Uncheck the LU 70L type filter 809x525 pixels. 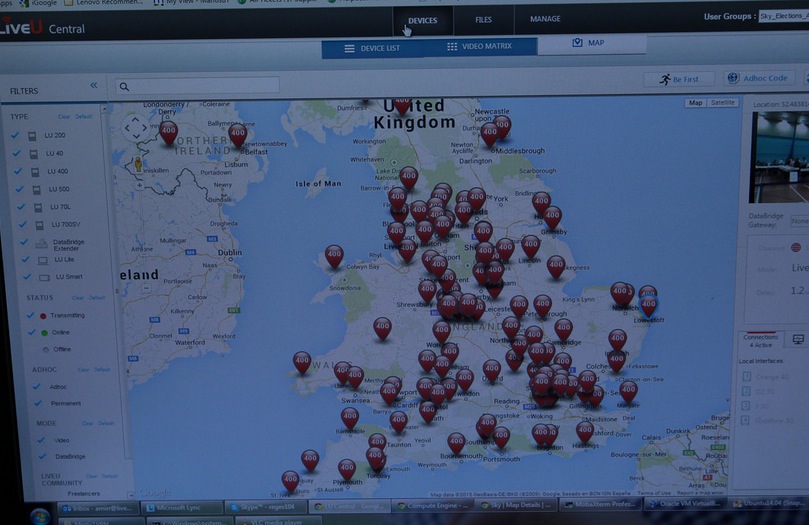21,206
